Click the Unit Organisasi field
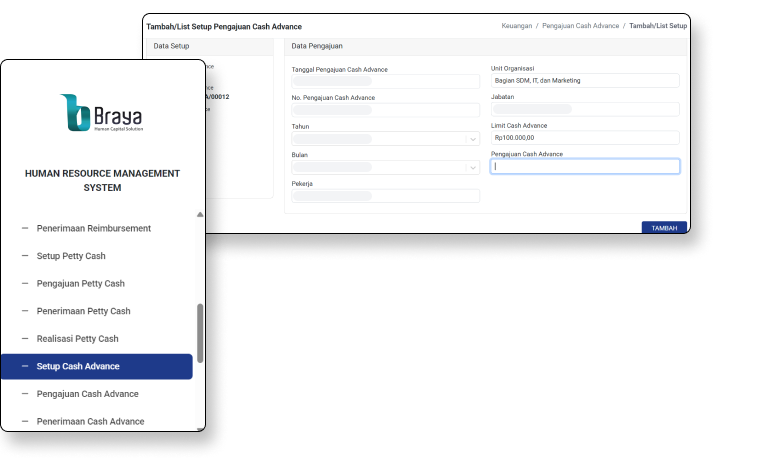 pos(584,81)
